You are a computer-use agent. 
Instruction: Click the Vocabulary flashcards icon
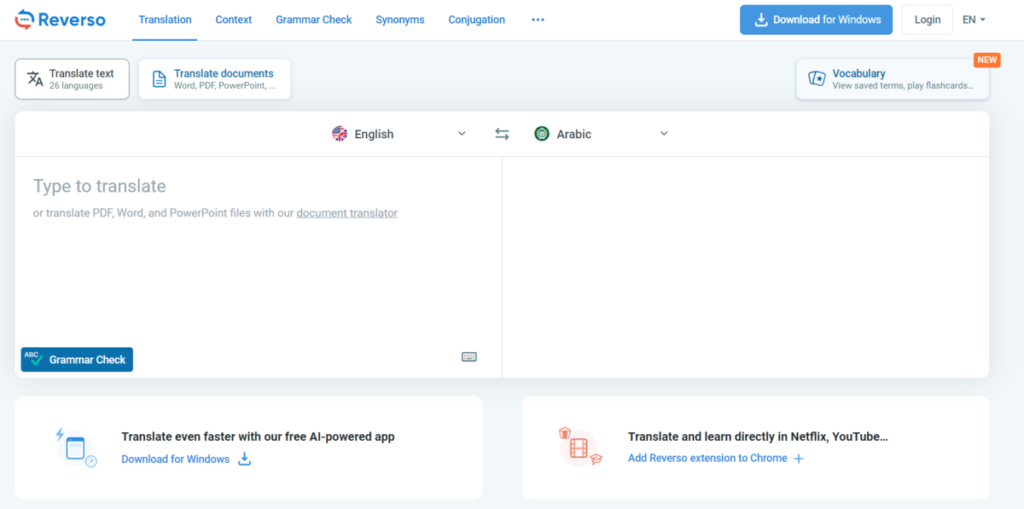coord(817,79)
